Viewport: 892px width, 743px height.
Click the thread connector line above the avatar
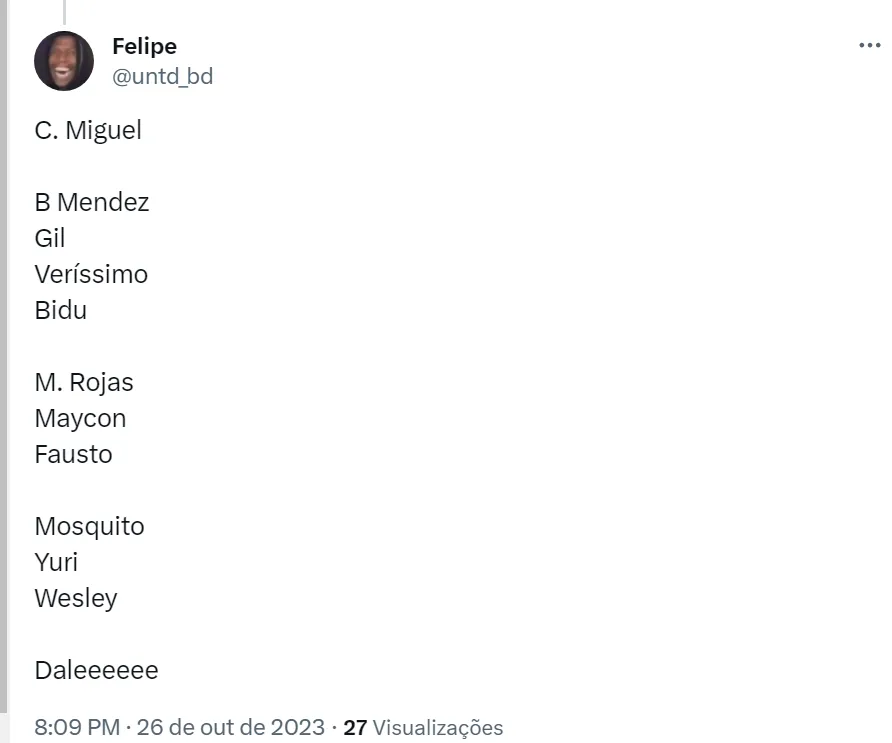pyautogui.click(x=64, y=11)
